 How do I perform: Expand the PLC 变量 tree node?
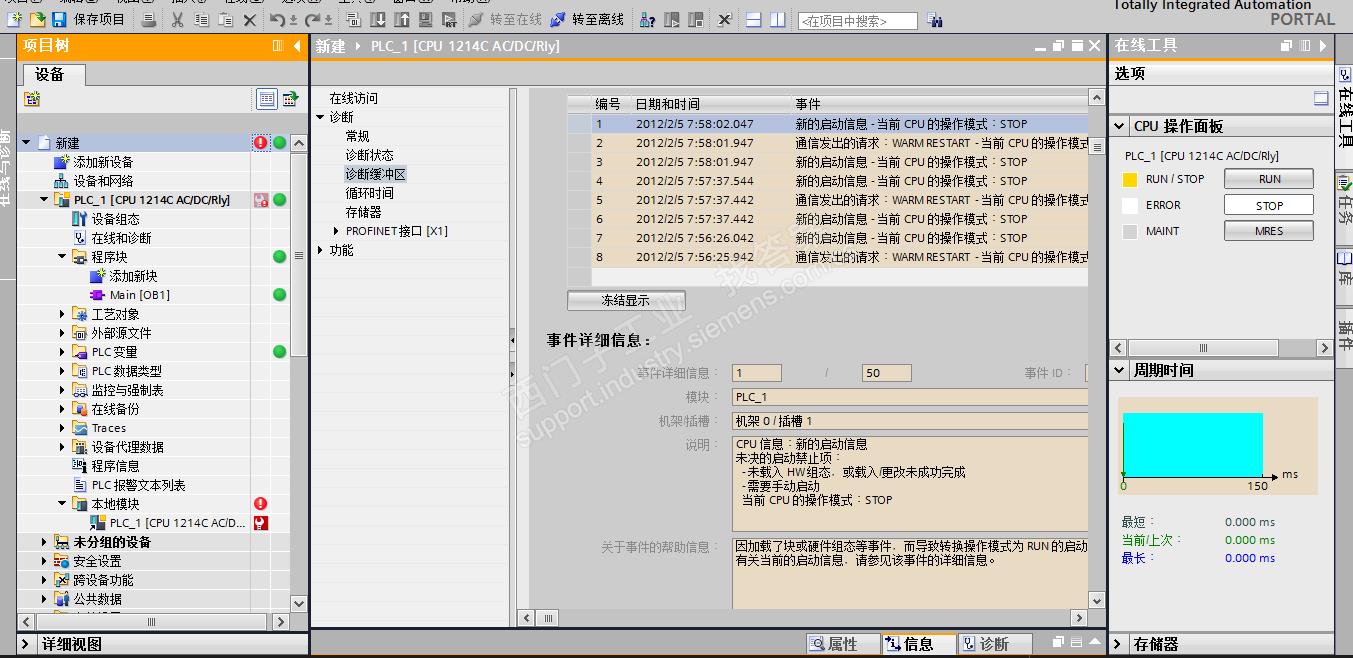coord(62,352)
